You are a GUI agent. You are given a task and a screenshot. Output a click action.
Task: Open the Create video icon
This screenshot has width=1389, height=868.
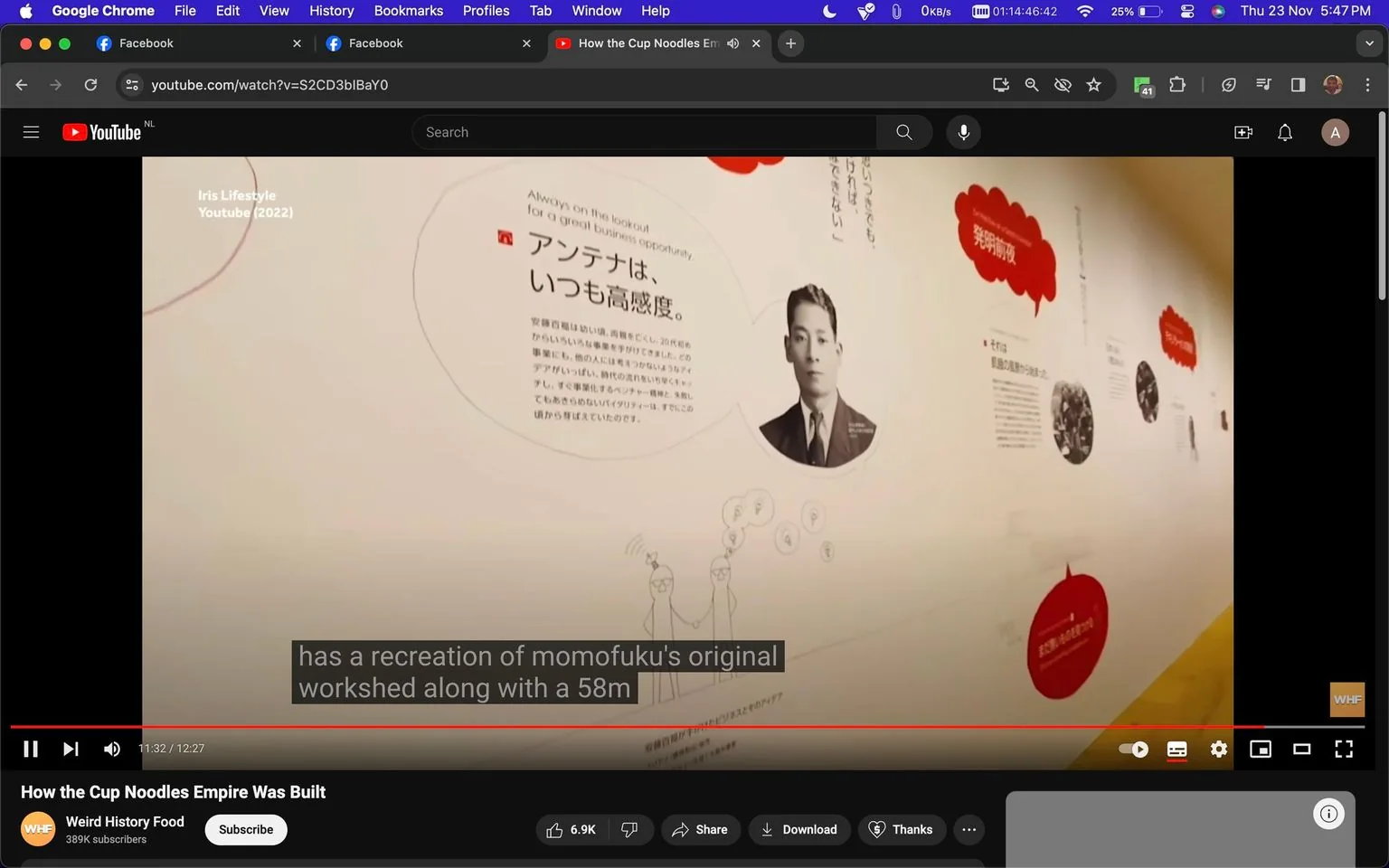coord(1243,131)
